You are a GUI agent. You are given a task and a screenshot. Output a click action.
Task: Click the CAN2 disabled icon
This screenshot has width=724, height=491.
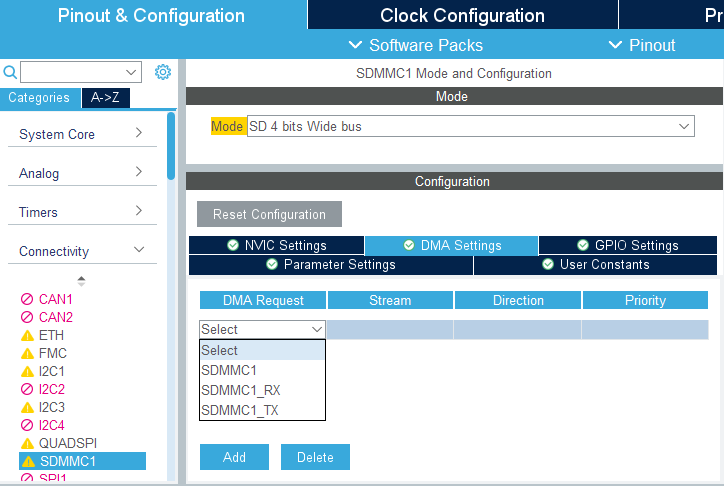click(x=27, y=317)
